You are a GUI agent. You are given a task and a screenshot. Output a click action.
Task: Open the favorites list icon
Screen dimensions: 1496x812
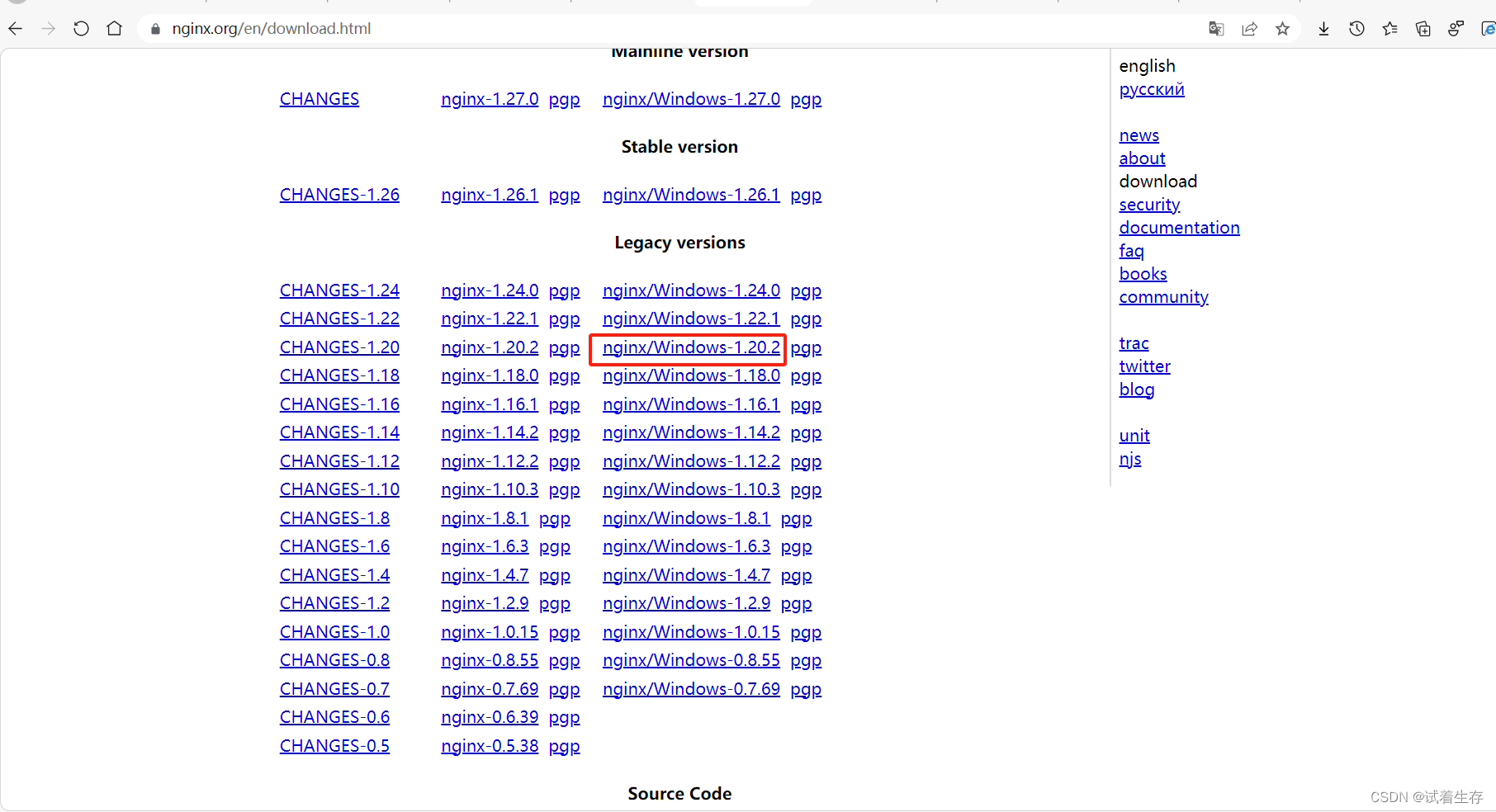point(1389,29)
